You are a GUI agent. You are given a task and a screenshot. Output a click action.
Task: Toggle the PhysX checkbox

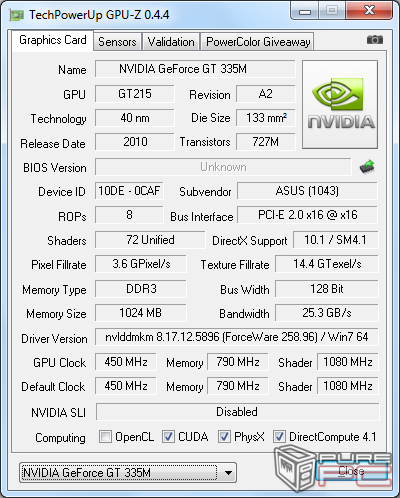[x=224, y=437]
